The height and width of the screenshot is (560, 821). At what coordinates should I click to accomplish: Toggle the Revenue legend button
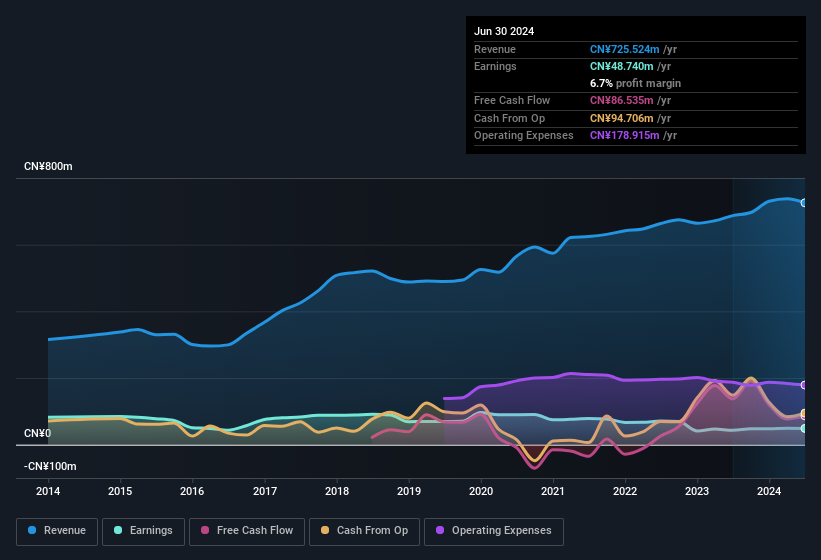[x=57, y=531]
